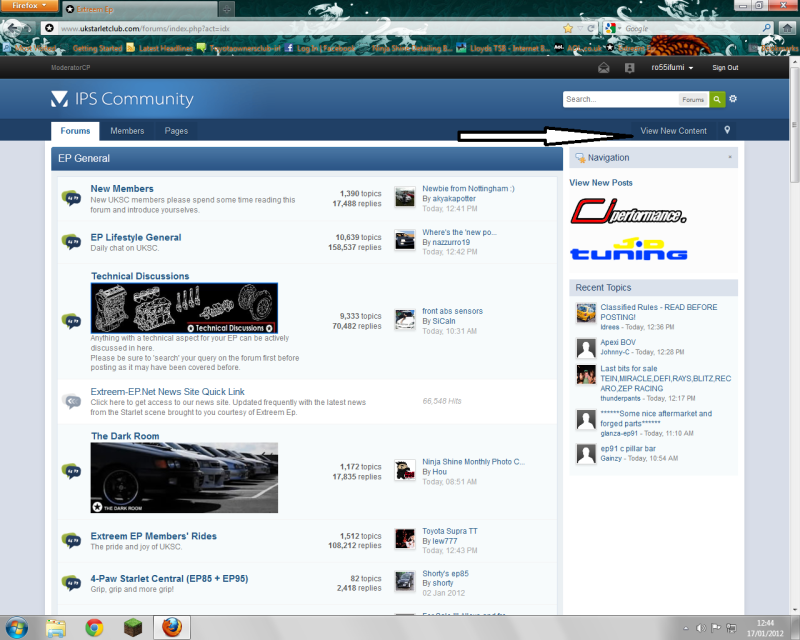Open the Forums search scope dropdown
The width and height of the screenshot is (800, 640).
[x=693, y=100]
